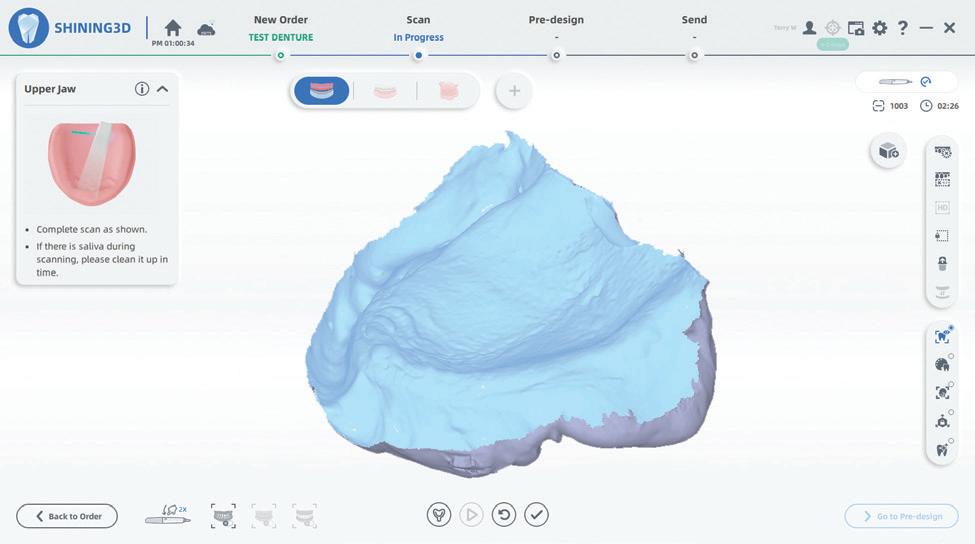Select the bite scan tab
The height and width of the screenshot is (544, 975).
pyautogui.click(x=448, y=91)
